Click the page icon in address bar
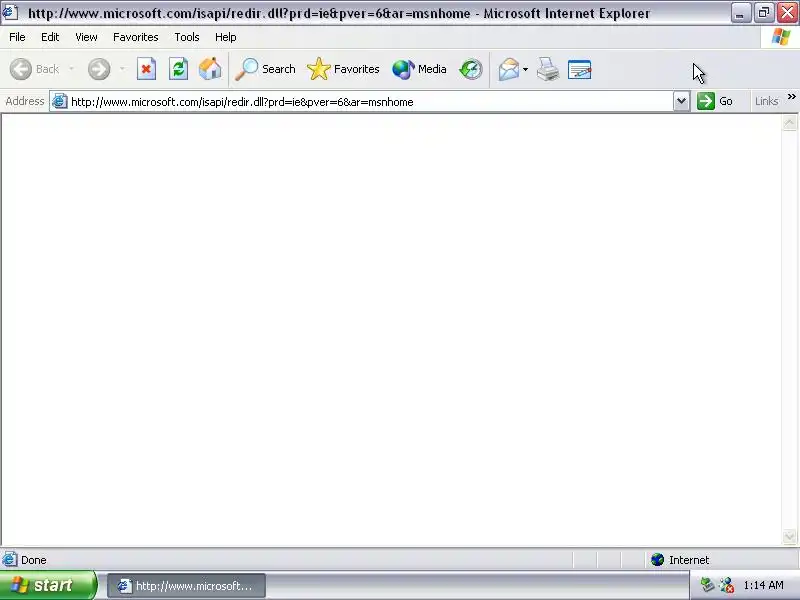The image size is (800, 600). pyautogui.click(x=60, y=102)
